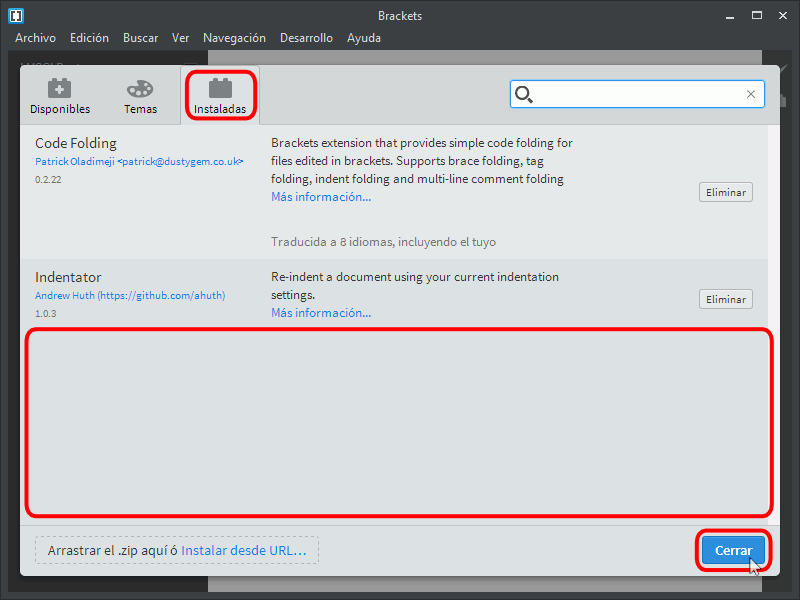This screenshot has height=600, width=800.
Task: Open Patrick Oladimeji author link
Action: (x=139, y=162)
